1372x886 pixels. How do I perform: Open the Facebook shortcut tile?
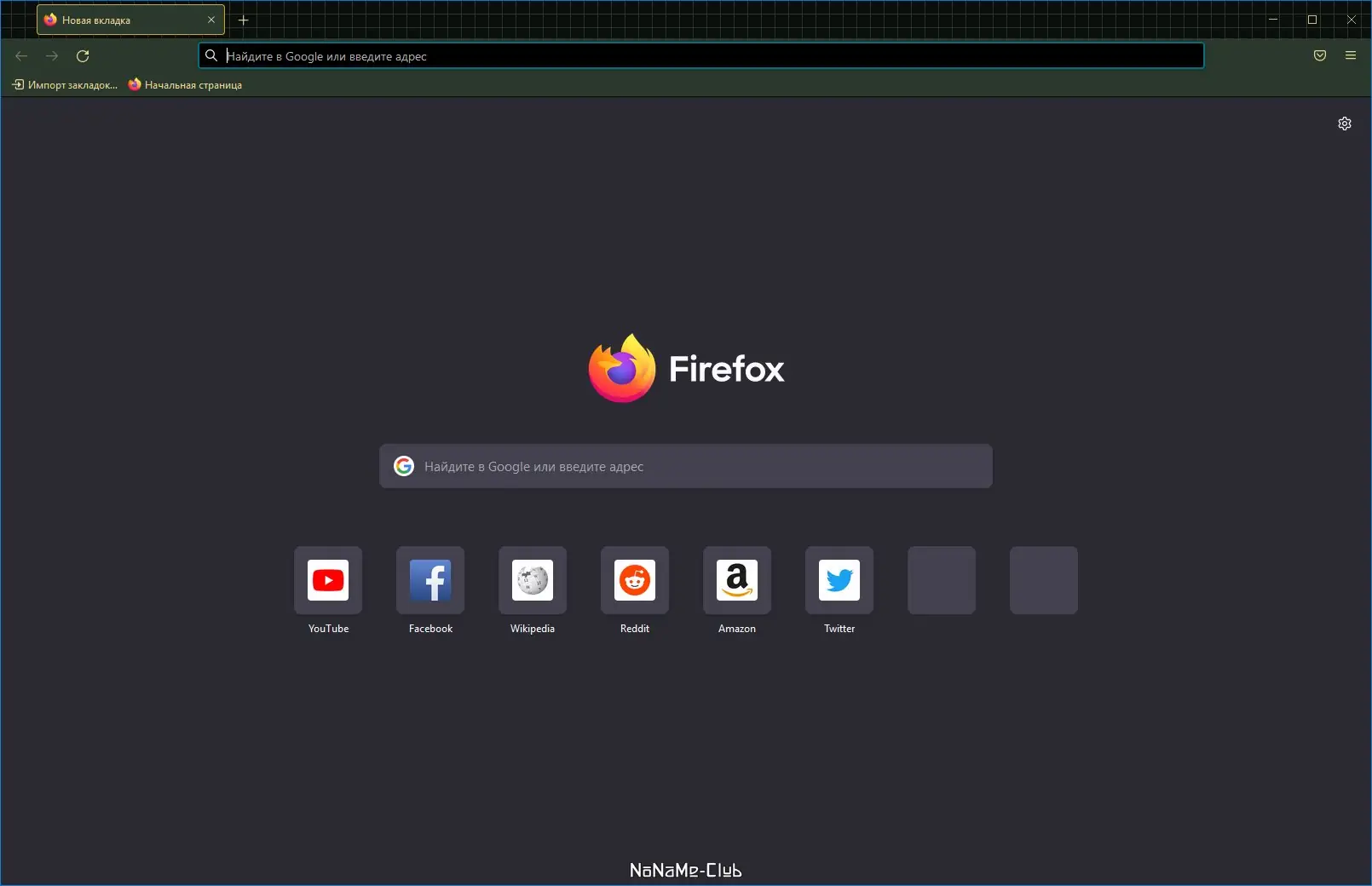(x=430, y=580)
